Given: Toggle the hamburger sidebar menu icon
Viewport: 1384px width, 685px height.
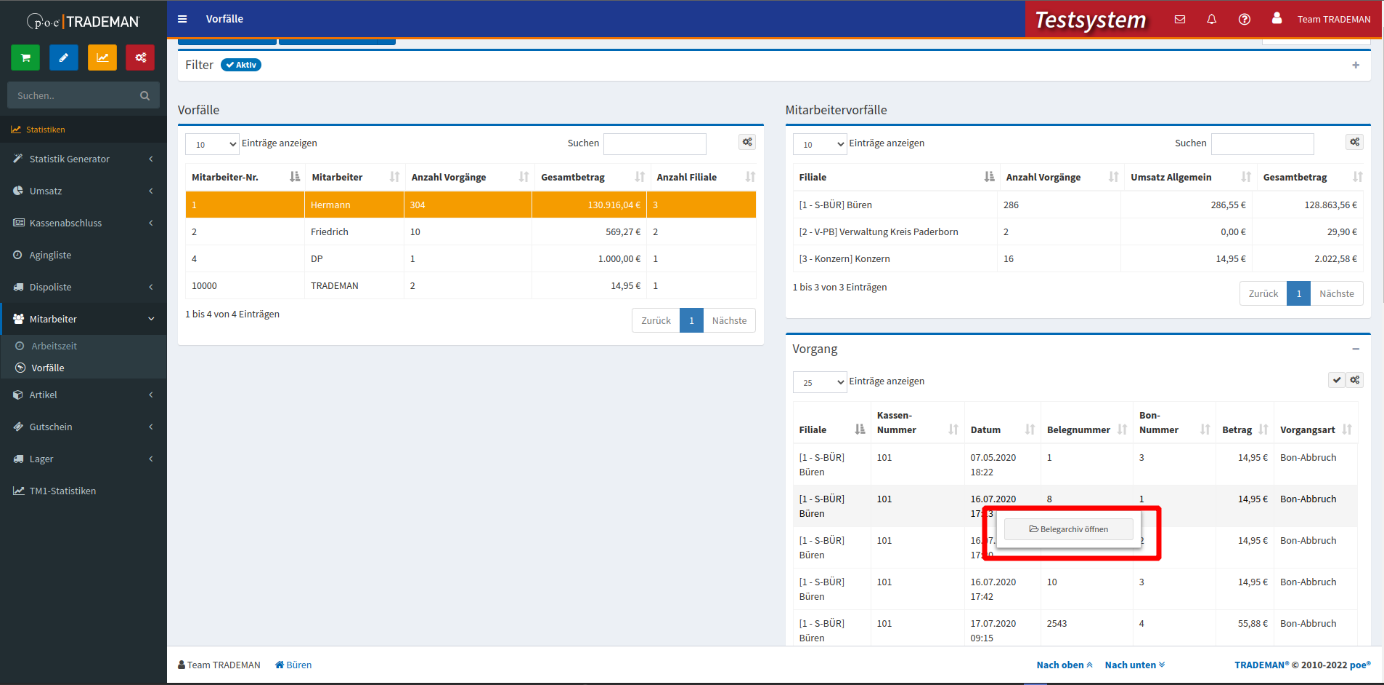Looking at the screenshot, I should 182,19.
